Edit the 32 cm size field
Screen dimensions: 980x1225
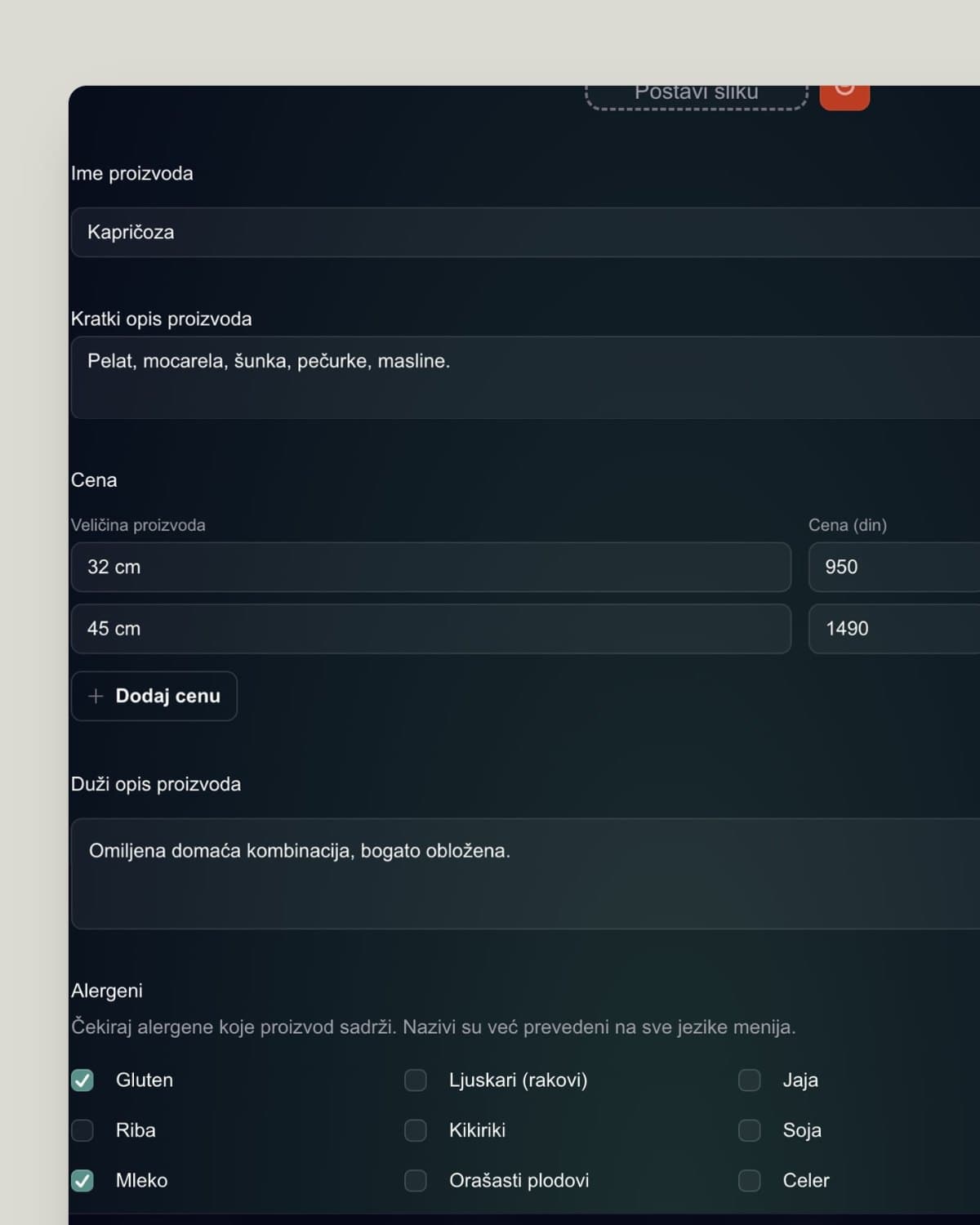pyautogui.click(x=431, y=567)
